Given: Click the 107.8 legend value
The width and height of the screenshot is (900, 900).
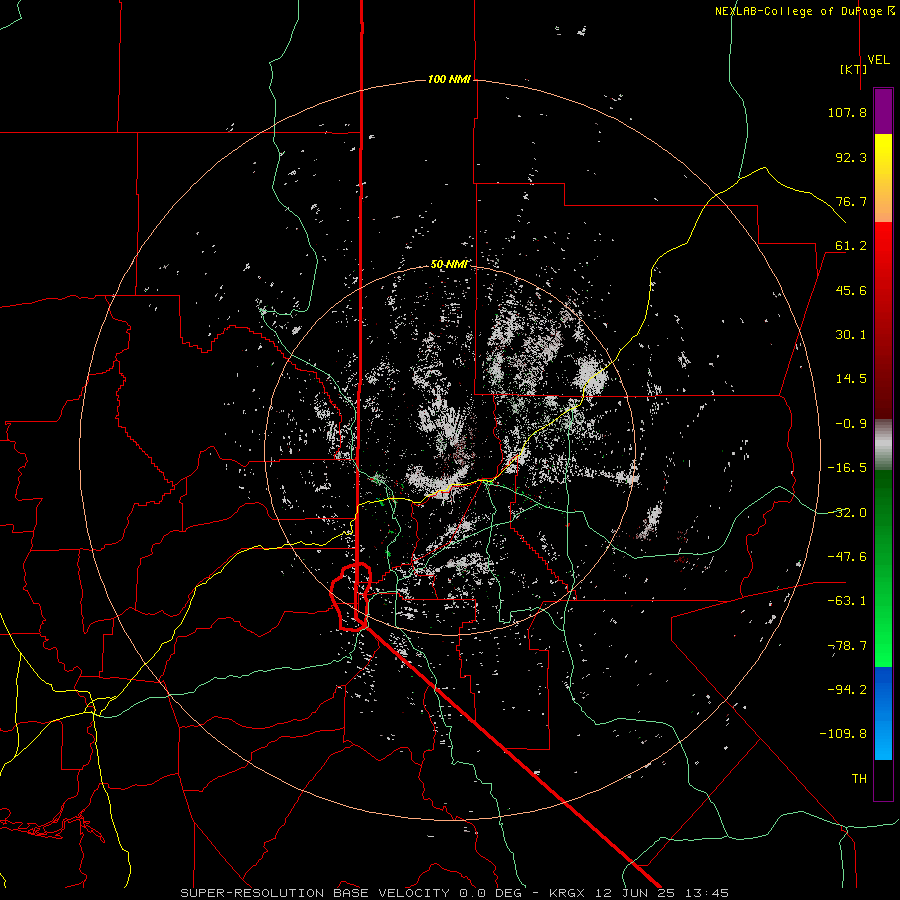Looking at the screenshot, I should click(847, 112).
